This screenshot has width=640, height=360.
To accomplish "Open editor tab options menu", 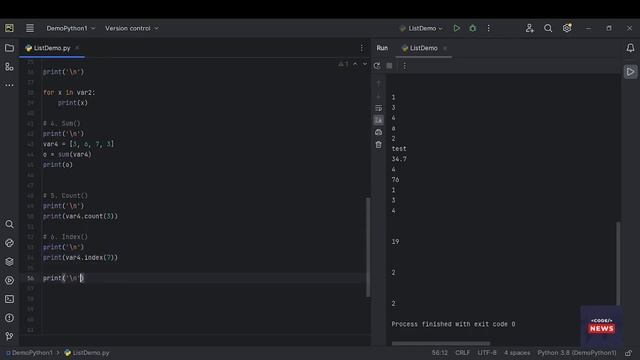I will [362, 48].
